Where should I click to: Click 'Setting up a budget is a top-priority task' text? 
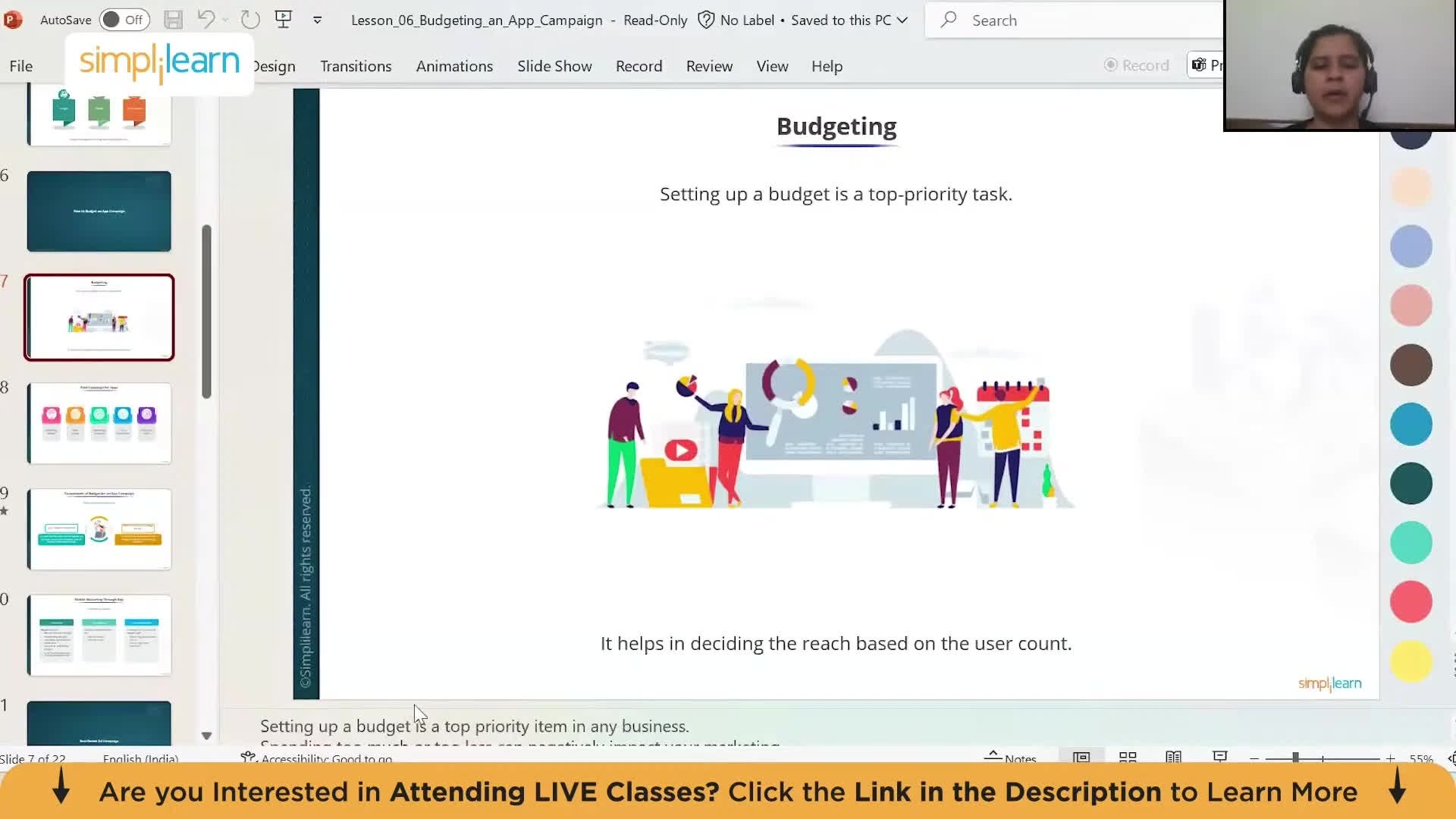pyautogui.click(x=836, y=194)
